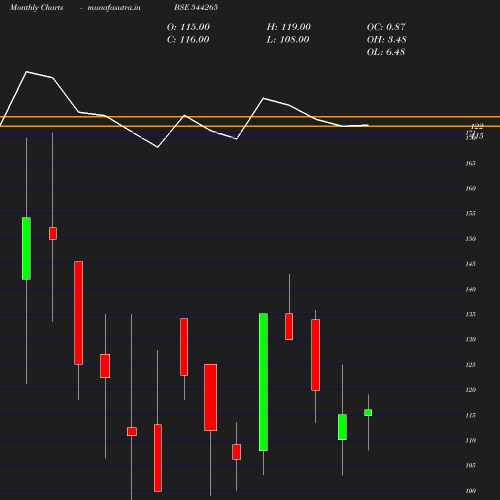
Task: Select the open value "O: 115.00"
Action: [x=188, y=27]
